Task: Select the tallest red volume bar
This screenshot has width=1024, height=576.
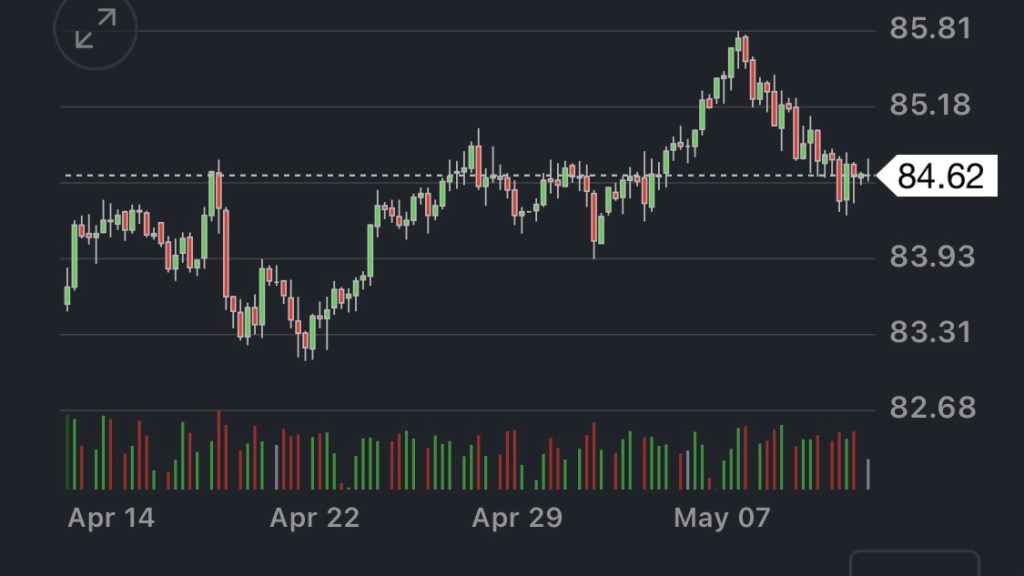Action: click(219, 450)
